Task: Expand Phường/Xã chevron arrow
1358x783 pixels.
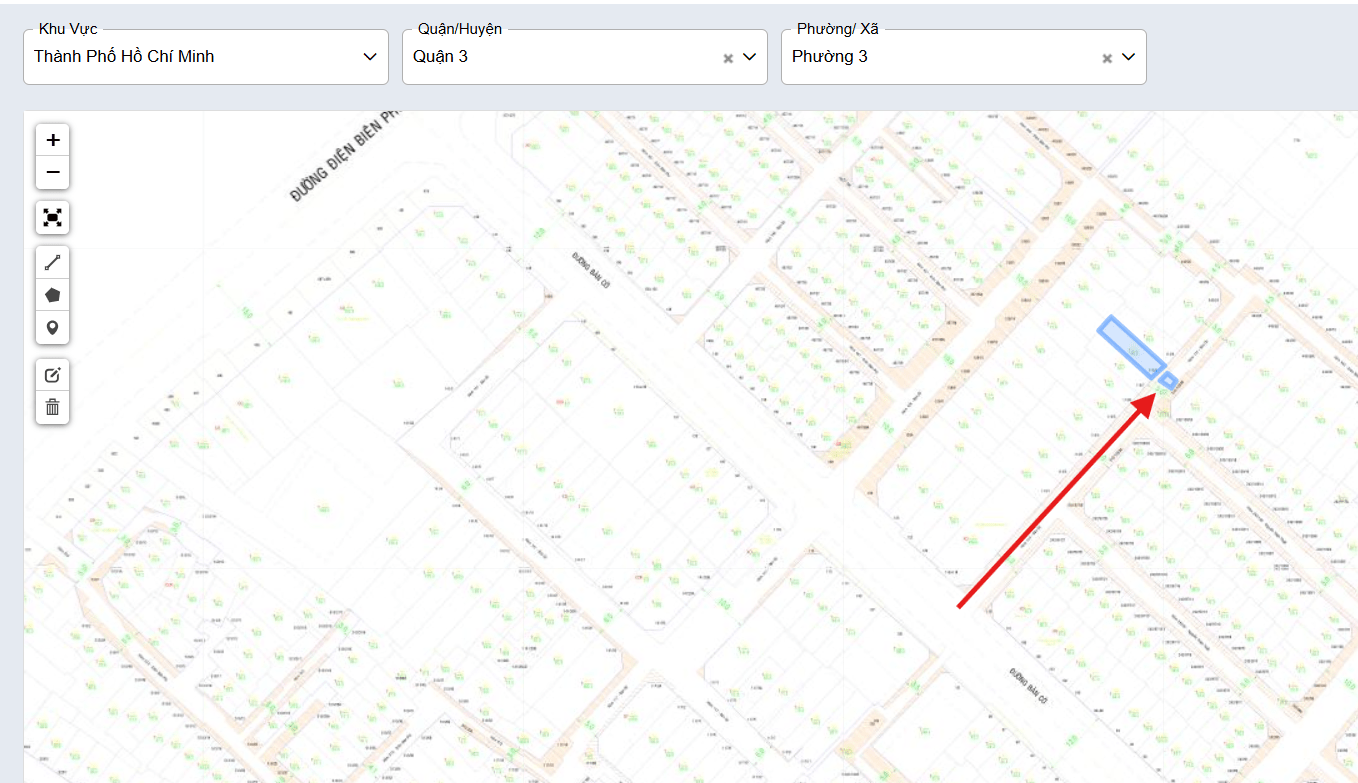Action: coord(1128,57)
